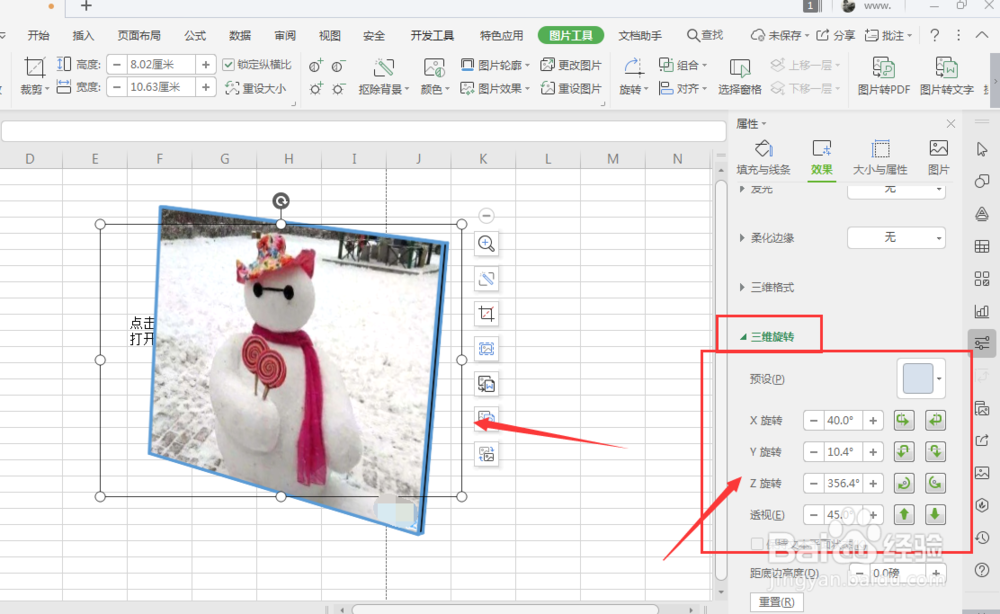Click the first Y 旋转 rotate direction icon
The height and width of the screenshot is (614, 1000).
pos(904,451)
